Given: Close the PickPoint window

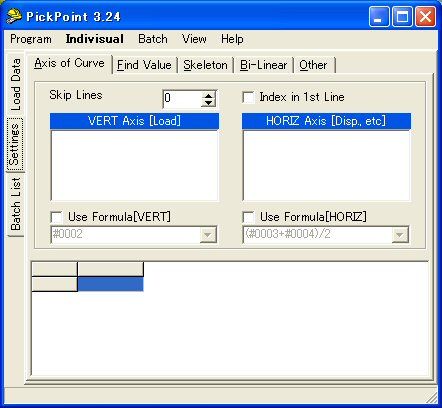Looking at the screenshot, I should (x=425, y=16).
